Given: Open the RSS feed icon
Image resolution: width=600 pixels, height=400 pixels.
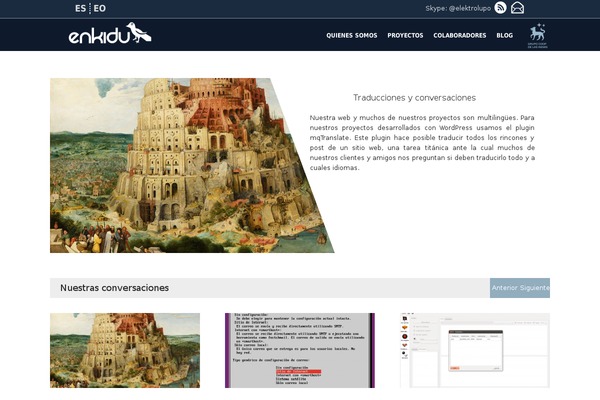Looking at the screenshot, I should point(500,8).
